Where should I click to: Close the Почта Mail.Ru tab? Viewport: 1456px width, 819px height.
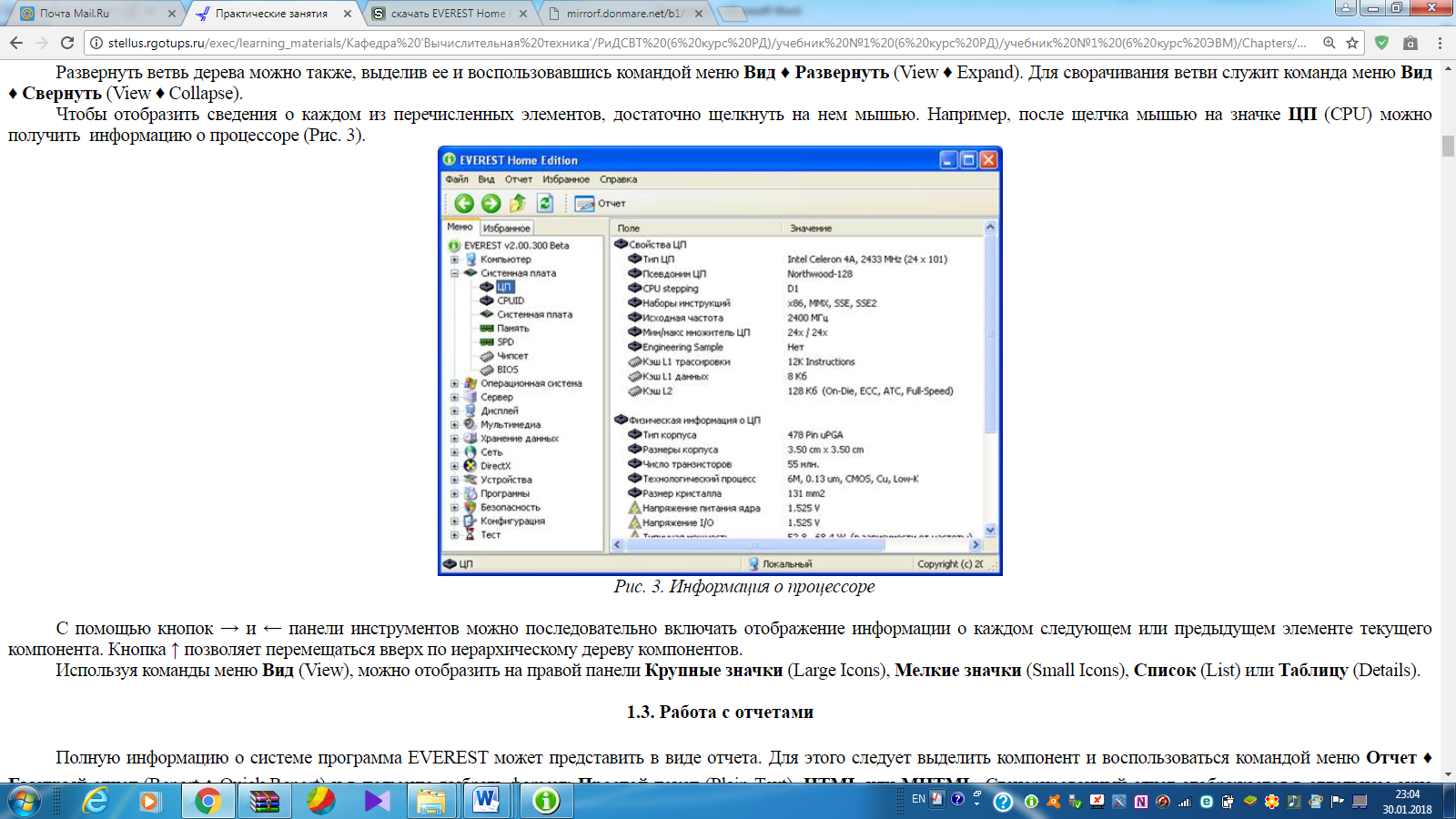pyautogui.click(x=172, y=14)
